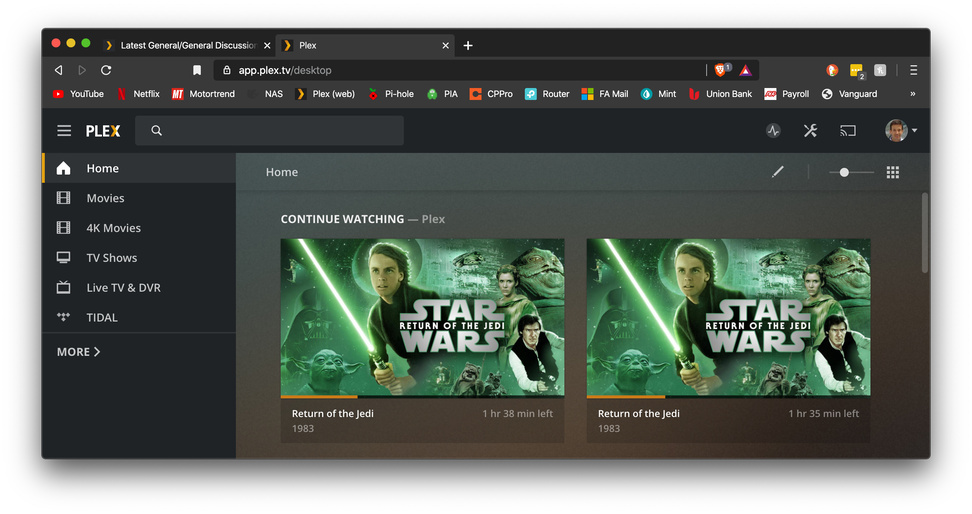Click the progress bar under the poster with 1 hr 38 min left

pyautogui.click(x=422, y=396)
